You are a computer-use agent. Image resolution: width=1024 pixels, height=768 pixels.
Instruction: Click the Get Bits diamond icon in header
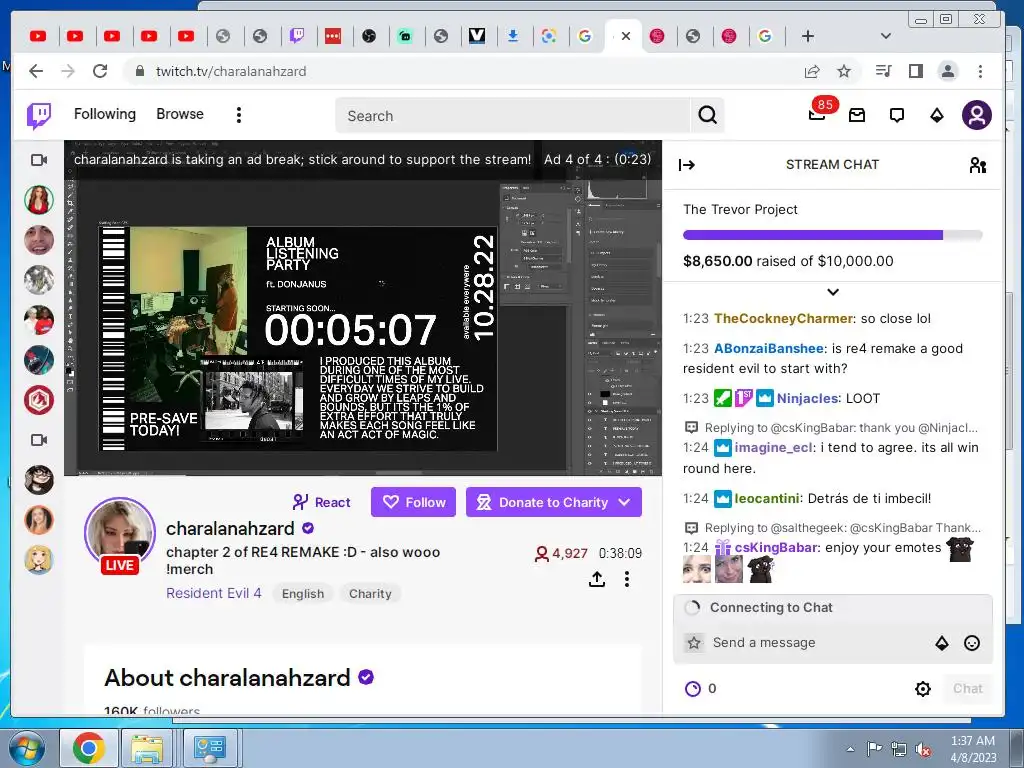click(x=936, y=116)
